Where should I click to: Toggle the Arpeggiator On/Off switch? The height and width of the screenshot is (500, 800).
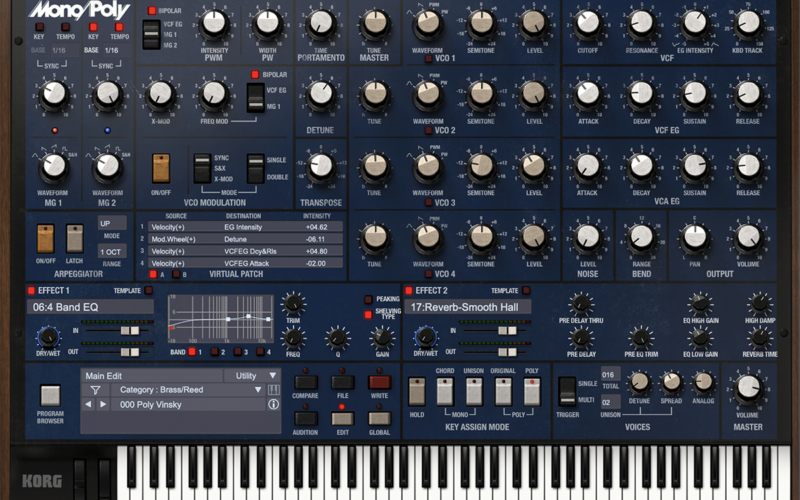(x=45, y=238)
